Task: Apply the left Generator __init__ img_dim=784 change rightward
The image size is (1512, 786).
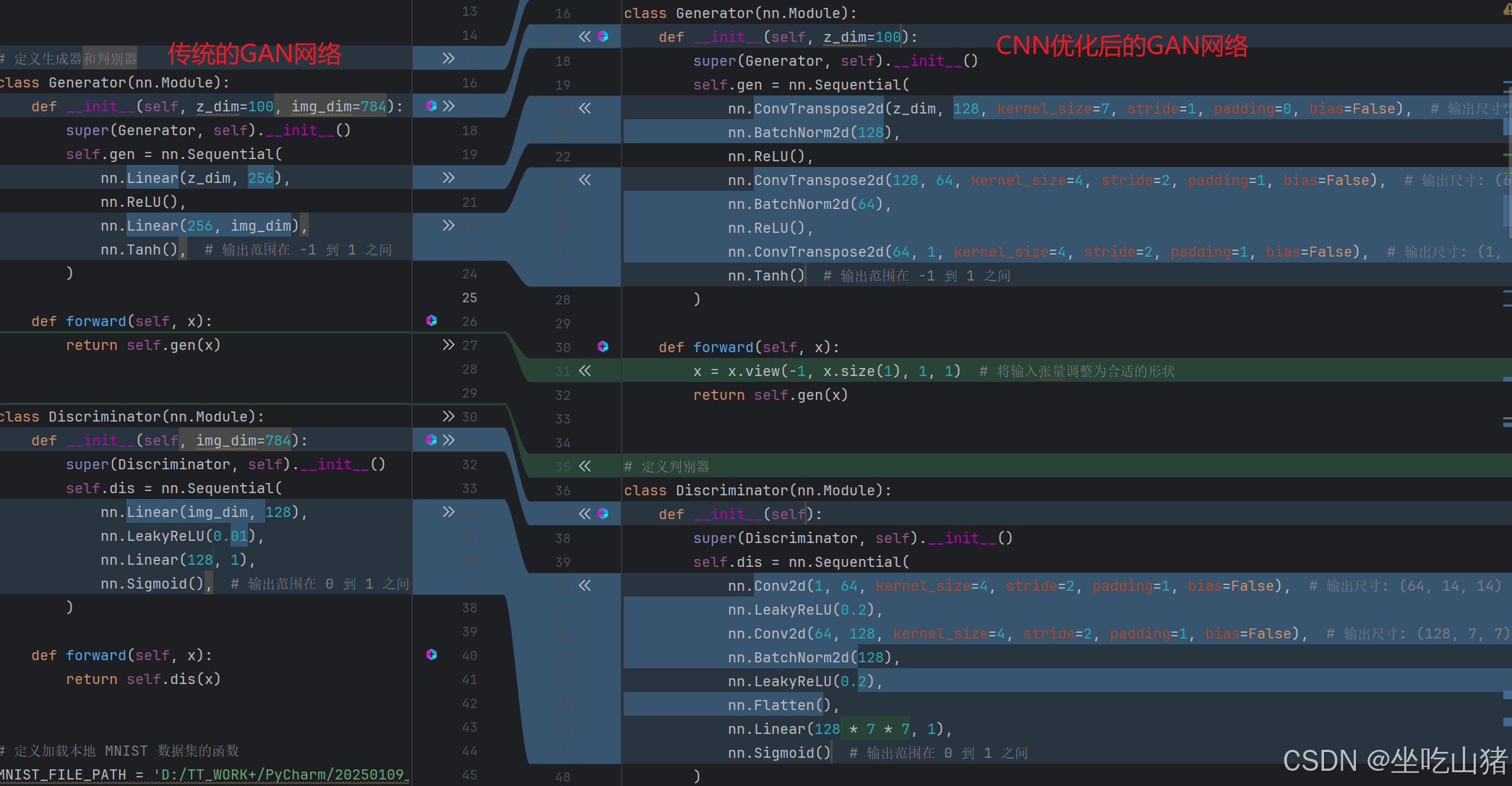Action: [449, 106]
